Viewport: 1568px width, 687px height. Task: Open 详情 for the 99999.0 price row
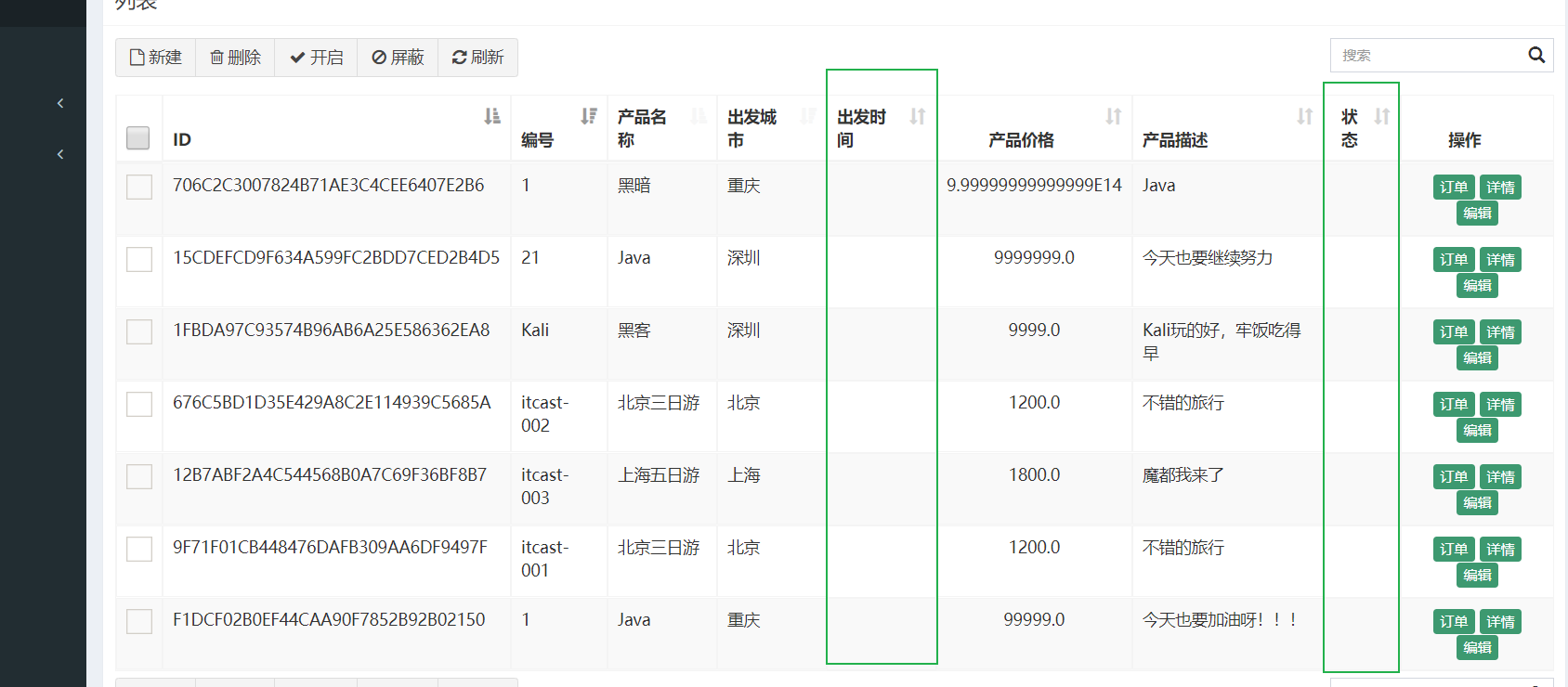1500,622
